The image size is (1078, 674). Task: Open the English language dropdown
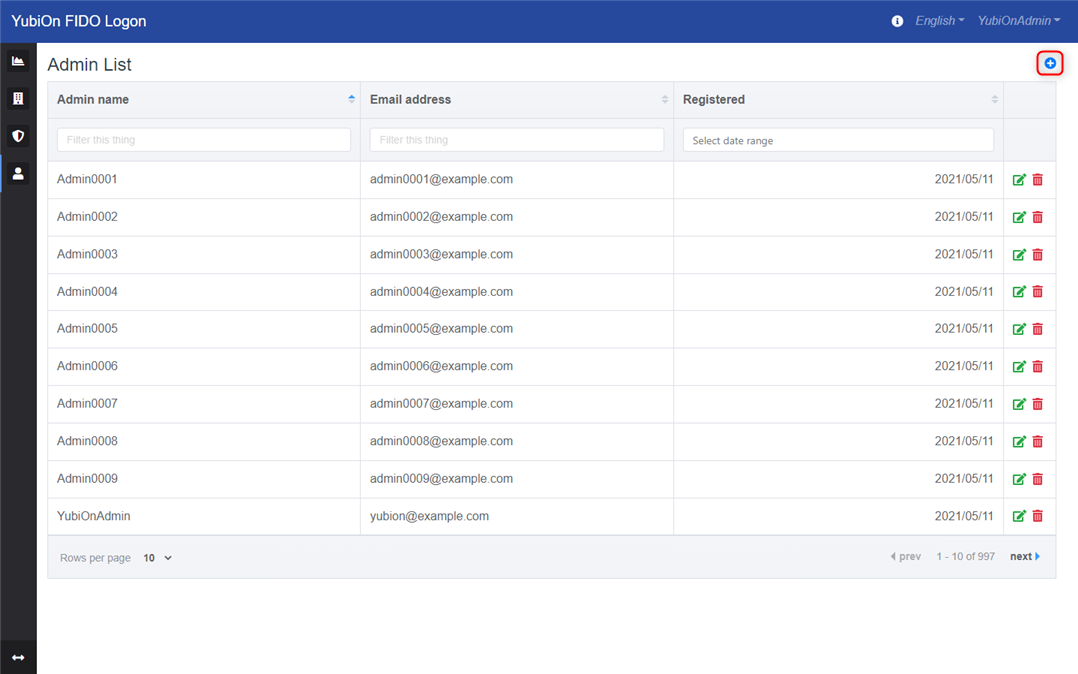pyautogui.click(x=939, y=21)
